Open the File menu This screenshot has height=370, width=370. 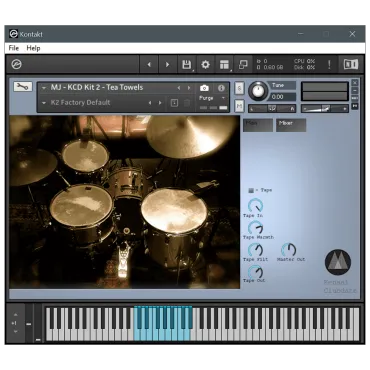coord(14,48)
